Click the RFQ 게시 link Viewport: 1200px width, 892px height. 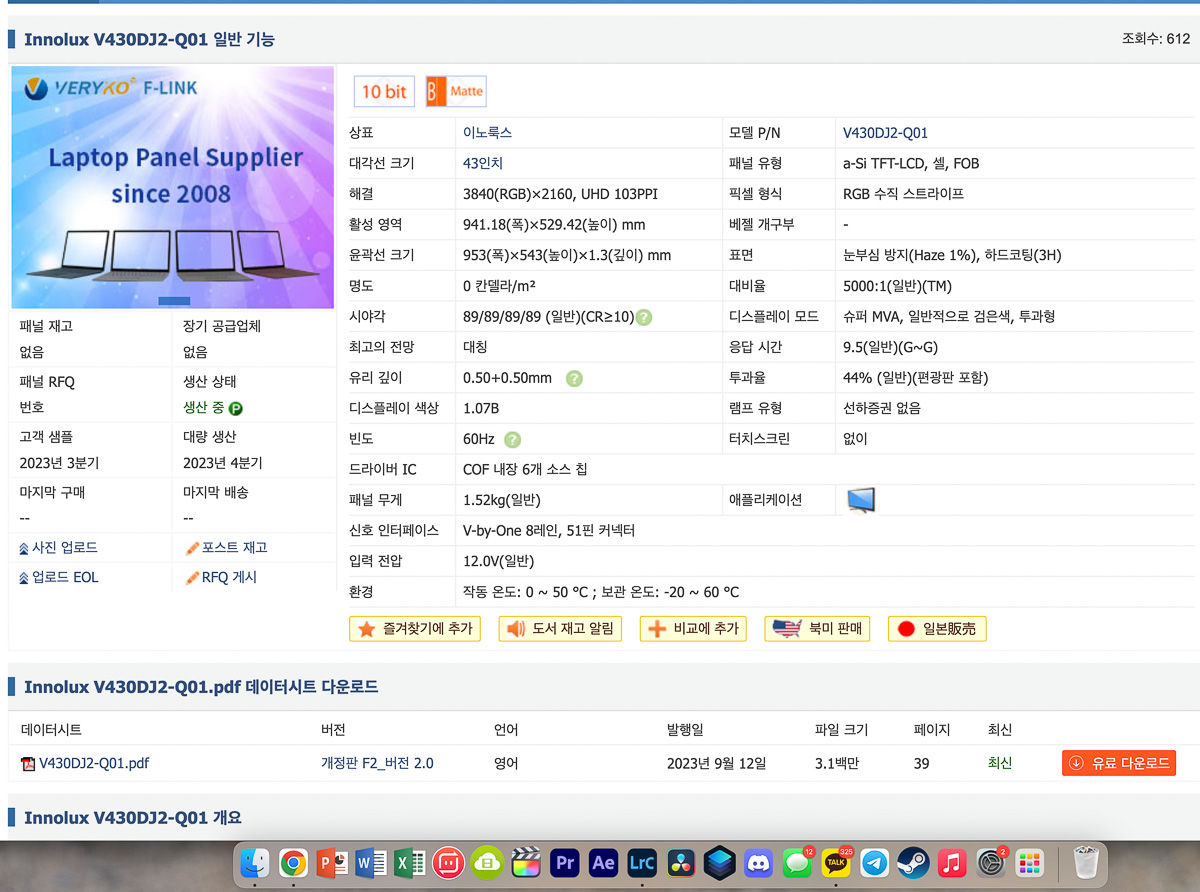click(x=229, y=577)
